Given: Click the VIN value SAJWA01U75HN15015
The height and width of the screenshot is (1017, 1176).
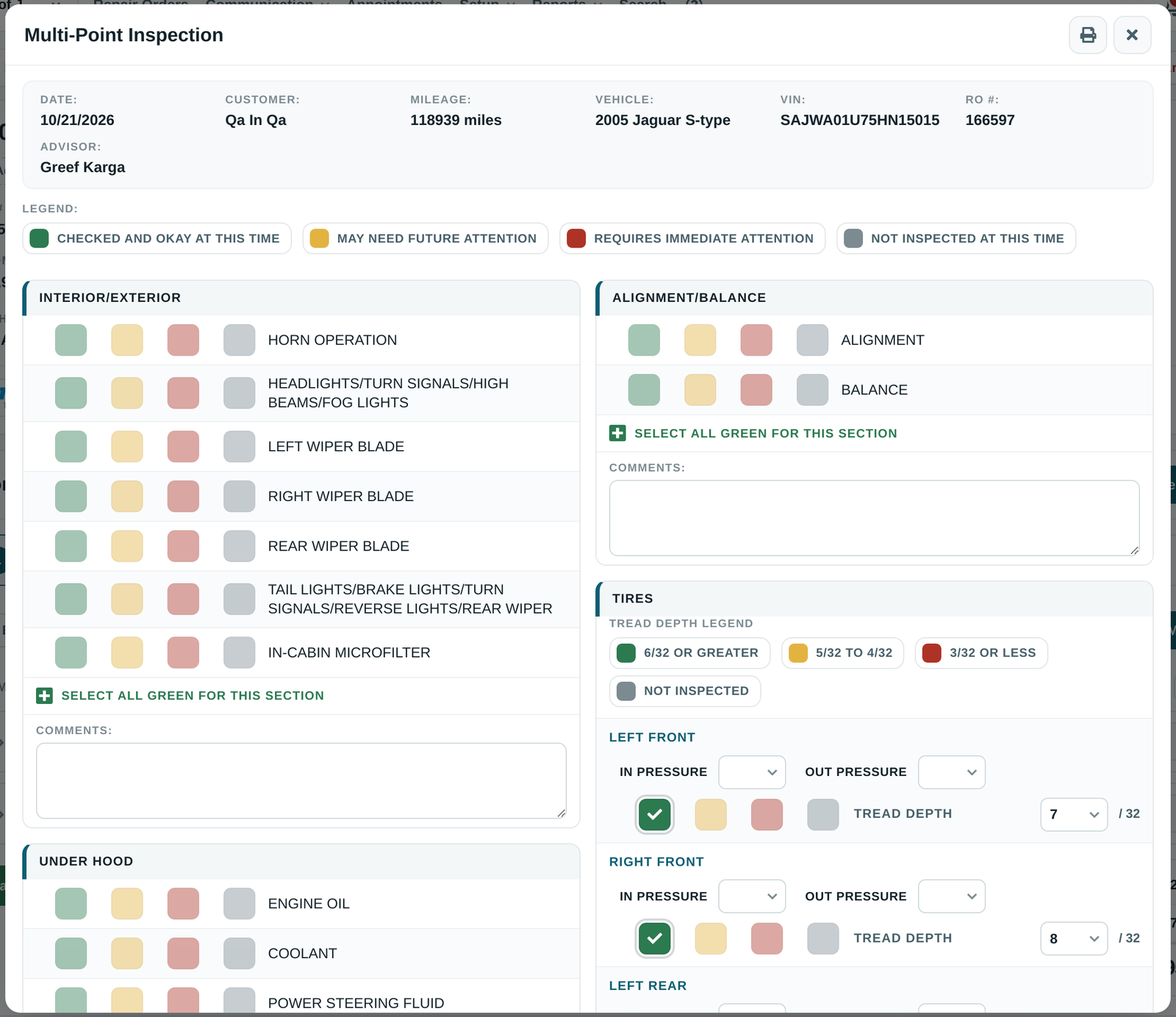Looking at the screenshot, I should (860, 120).
